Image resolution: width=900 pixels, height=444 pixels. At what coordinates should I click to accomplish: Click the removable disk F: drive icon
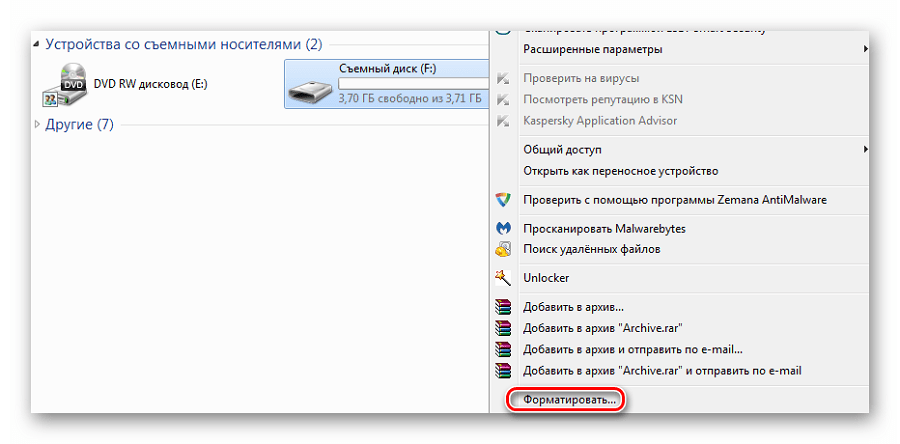[x=309, y=92]
